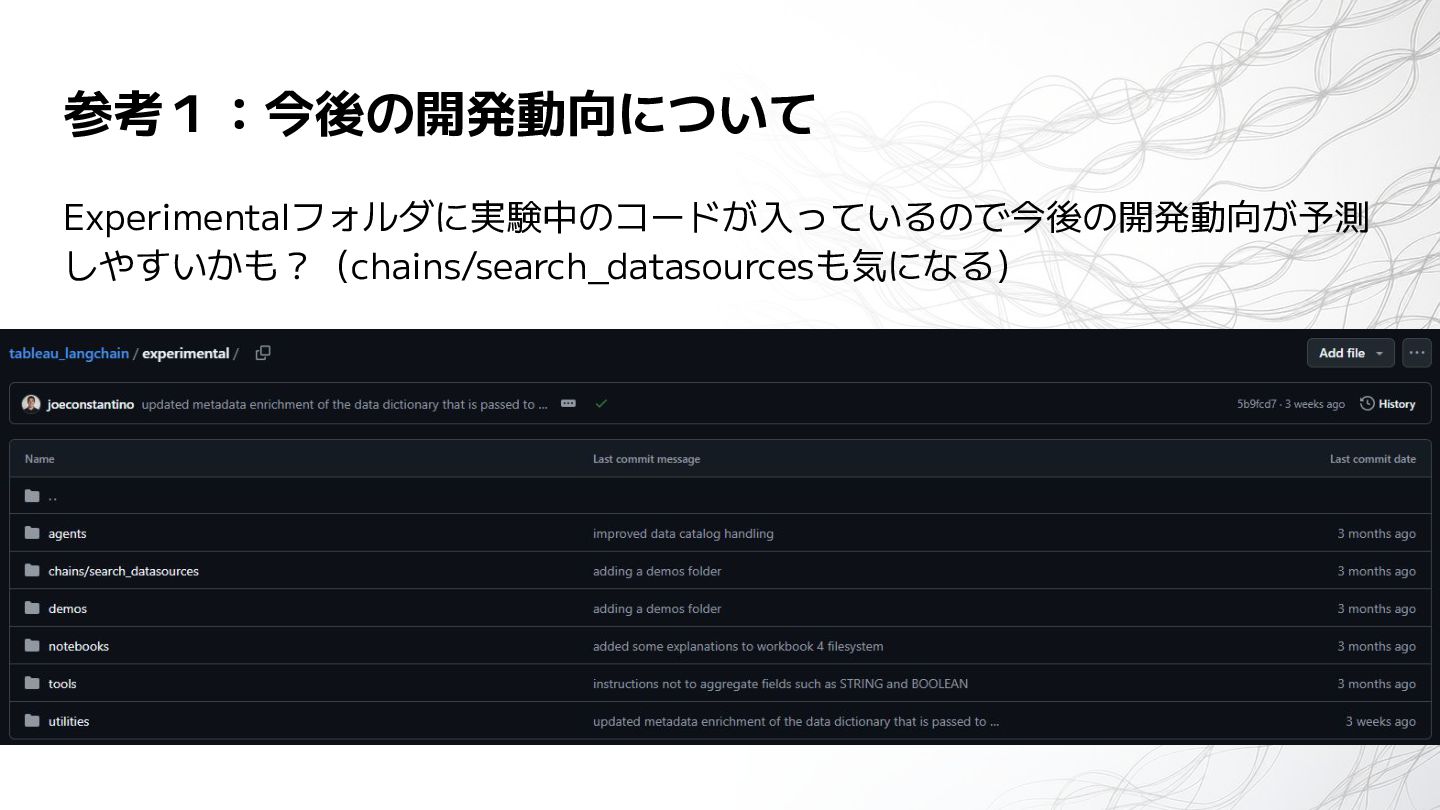Open commit 'added some explanations to workbook 4 filesystem'

click(738, 646)
